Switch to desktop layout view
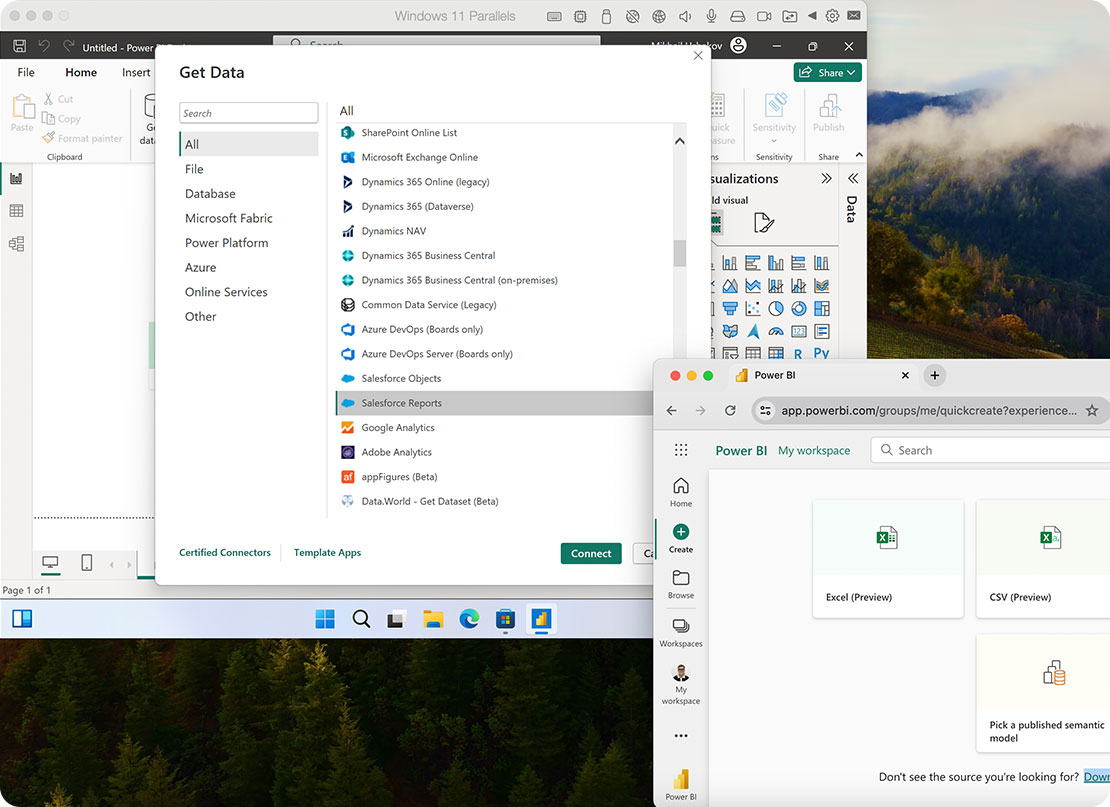This screenshot has width=1110, height=807. point(50,564)
